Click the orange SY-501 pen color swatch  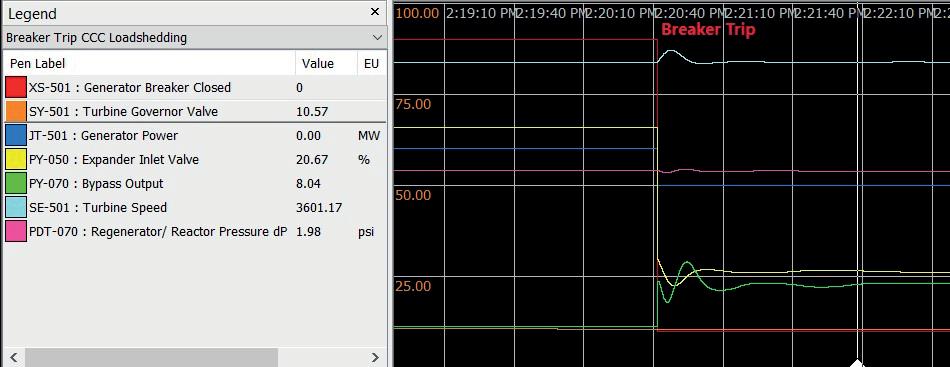pyautogui.click(x=16, y=111)
